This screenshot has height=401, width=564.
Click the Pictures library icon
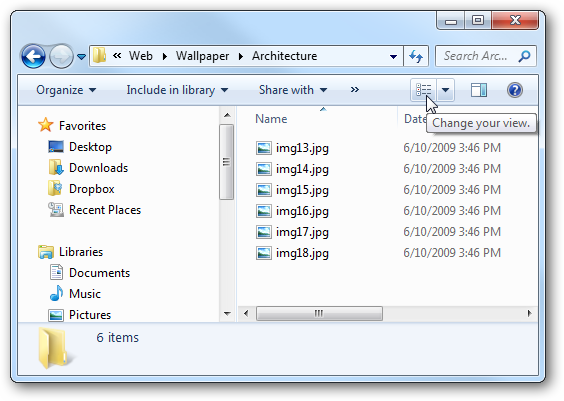pos(56,315)
